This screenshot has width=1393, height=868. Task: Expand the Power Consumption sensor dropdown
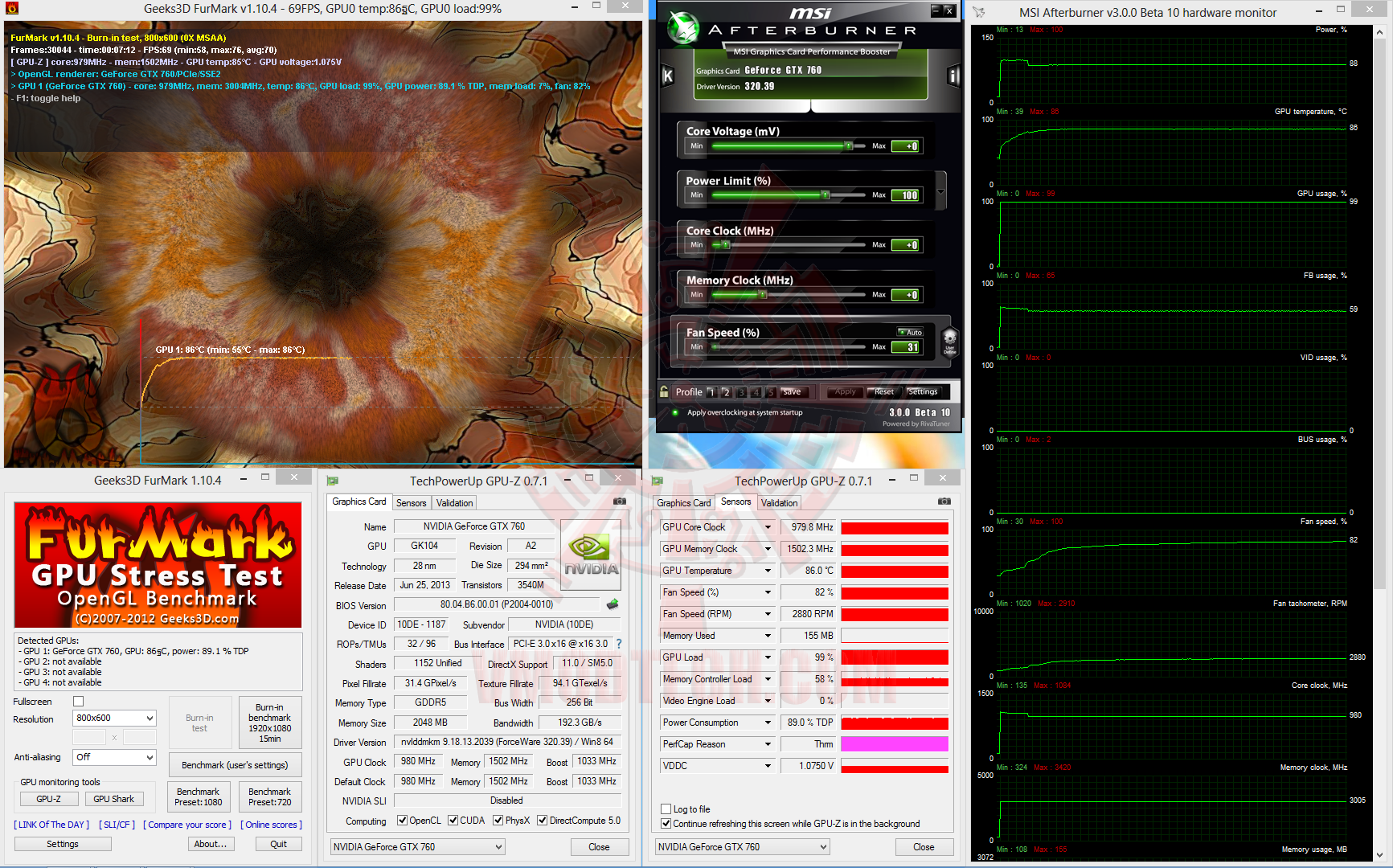click(x=768, y=723)
